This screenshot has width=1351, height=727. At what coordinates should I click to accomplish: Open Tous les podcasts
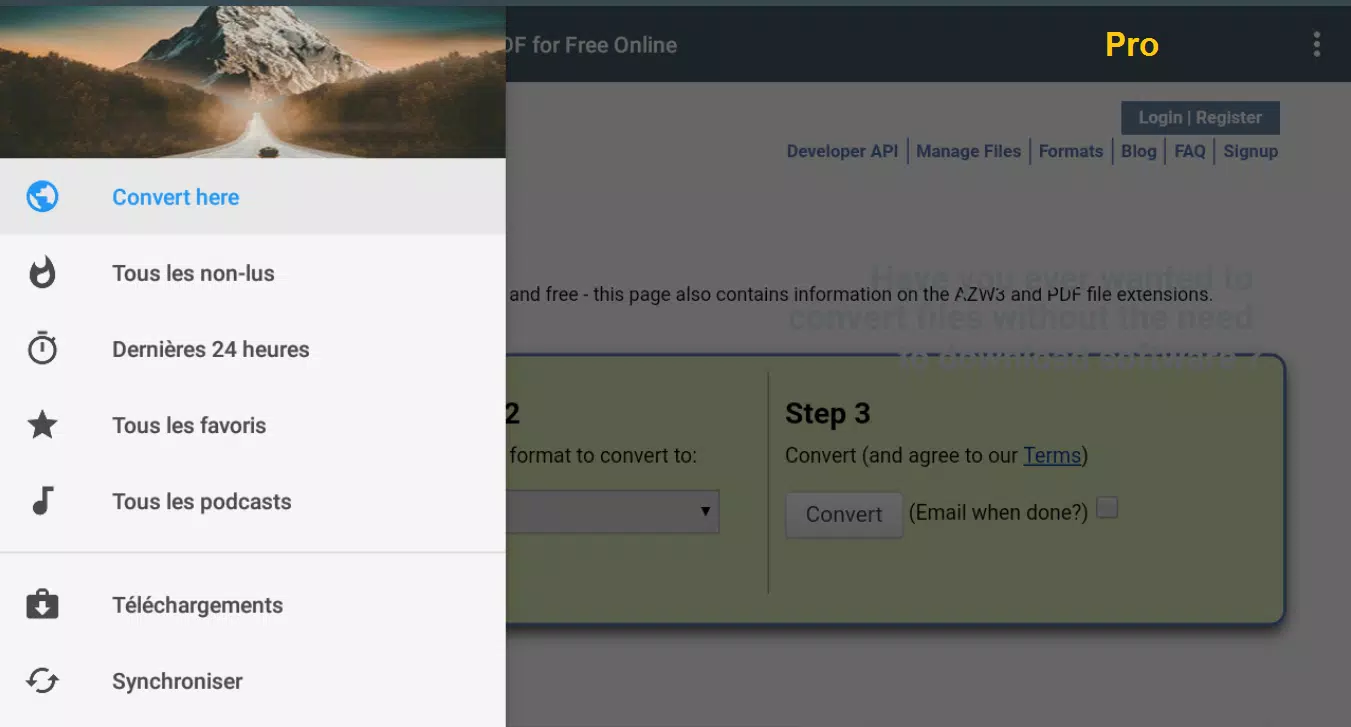click(253, 501)
